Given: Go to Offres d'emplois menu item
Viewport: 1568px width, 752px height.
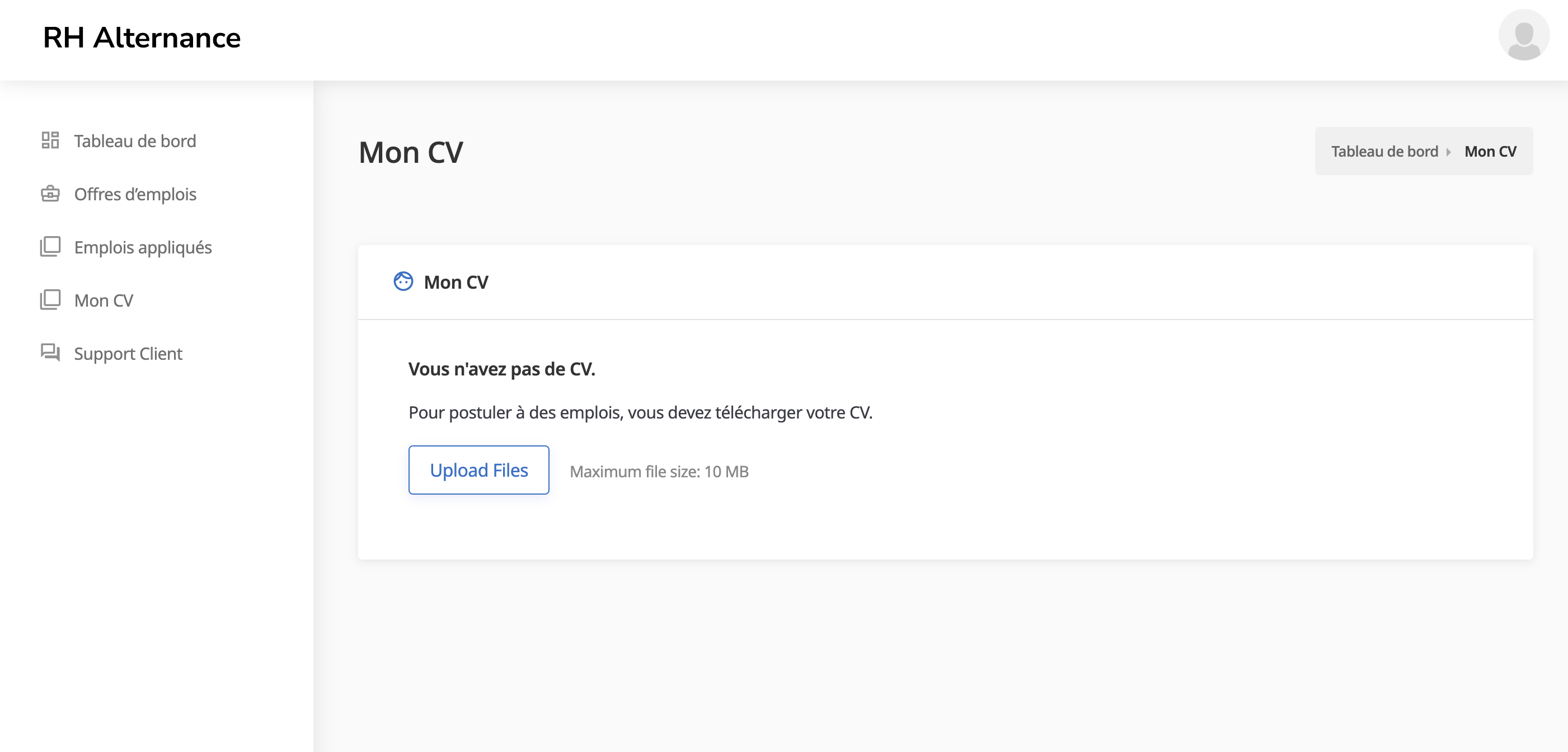Looking at the screenshot, I should [x=134, y=194].
